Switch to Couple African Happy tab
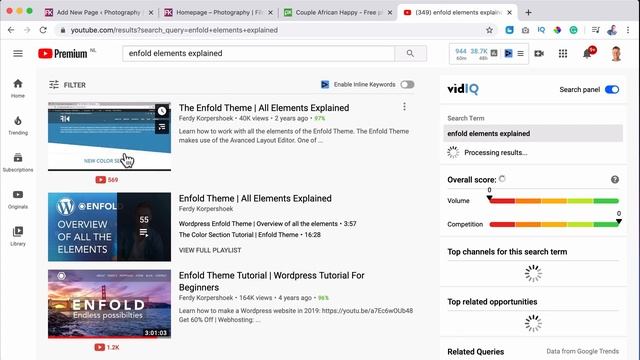Viewport: 640px width, 360px height. click(x=338, y=13)
